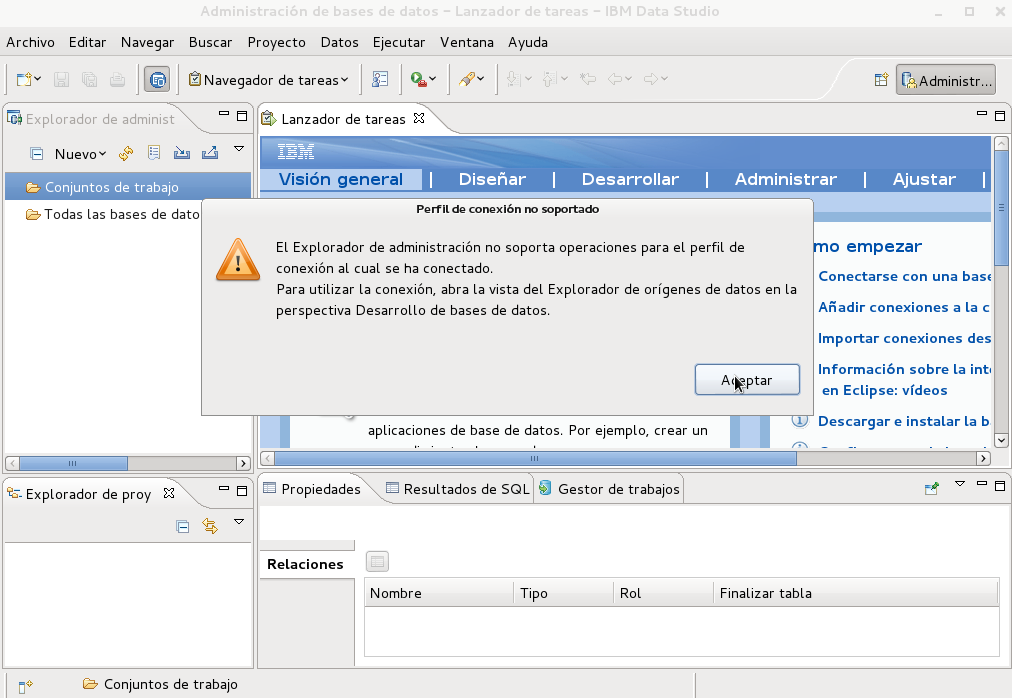This screenshot has width=1012, height=698.
Task: Open the Archivo menu
Action: [x=30, y=43]
